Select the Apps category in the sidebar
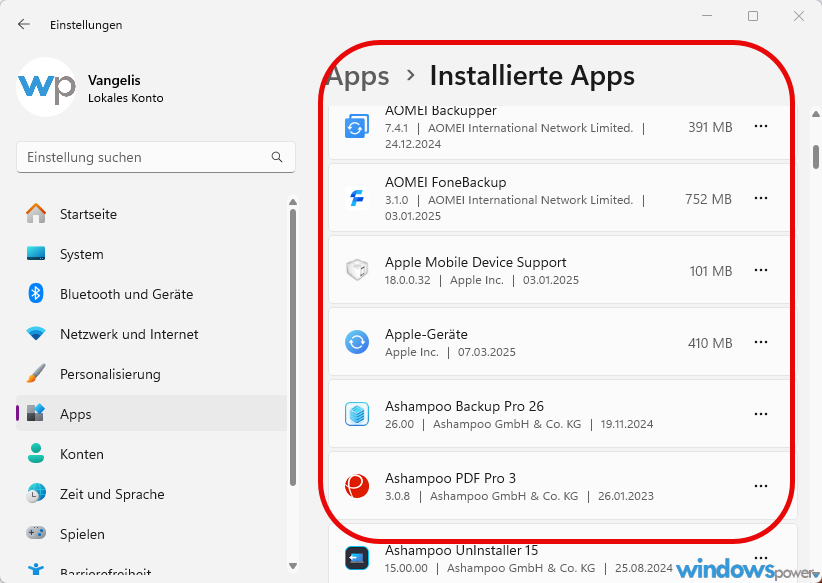 (x=152, y=414)
